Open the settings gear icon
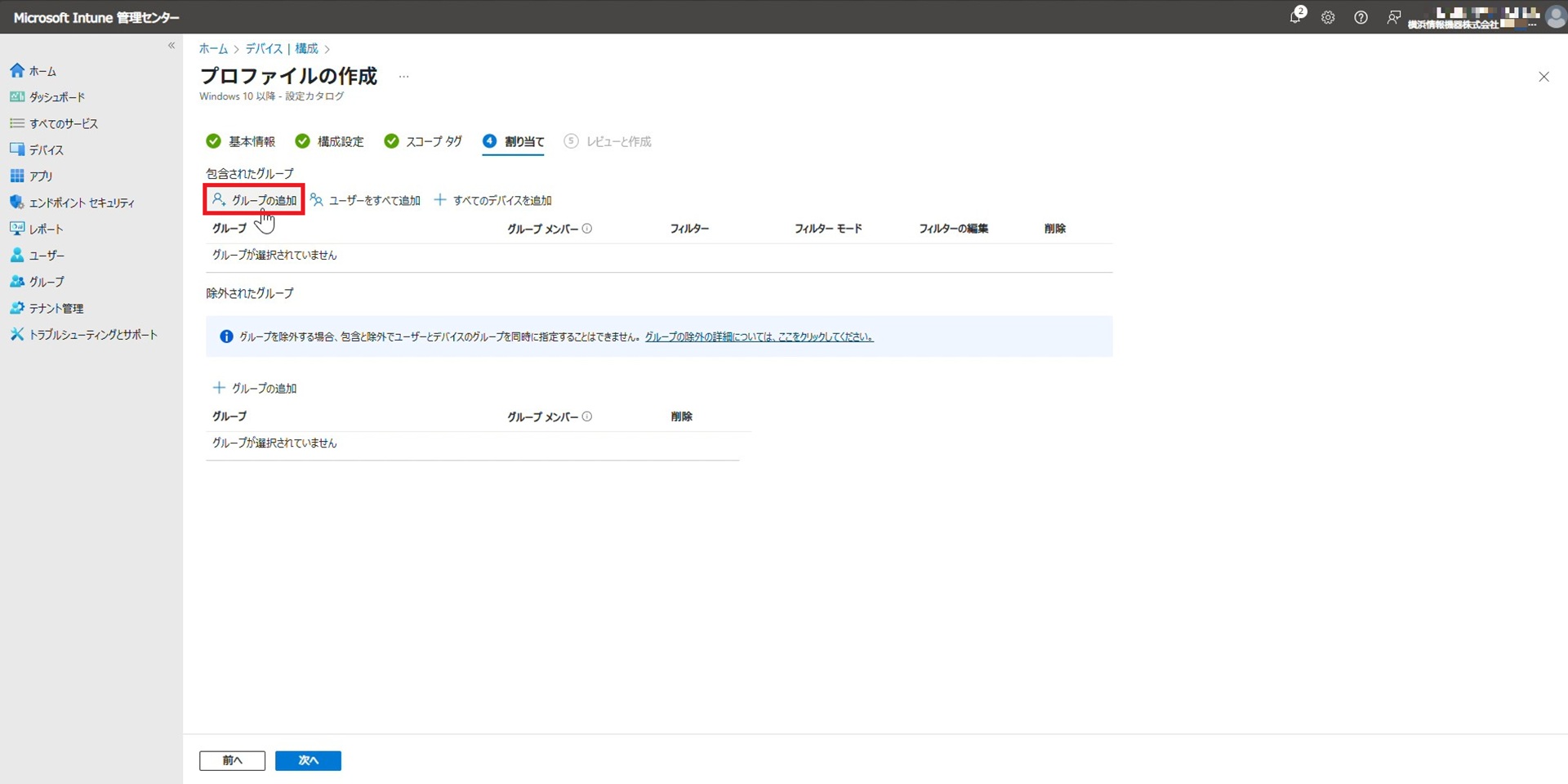Viewport: 1568px width, 784px height. click(1328, 17)
